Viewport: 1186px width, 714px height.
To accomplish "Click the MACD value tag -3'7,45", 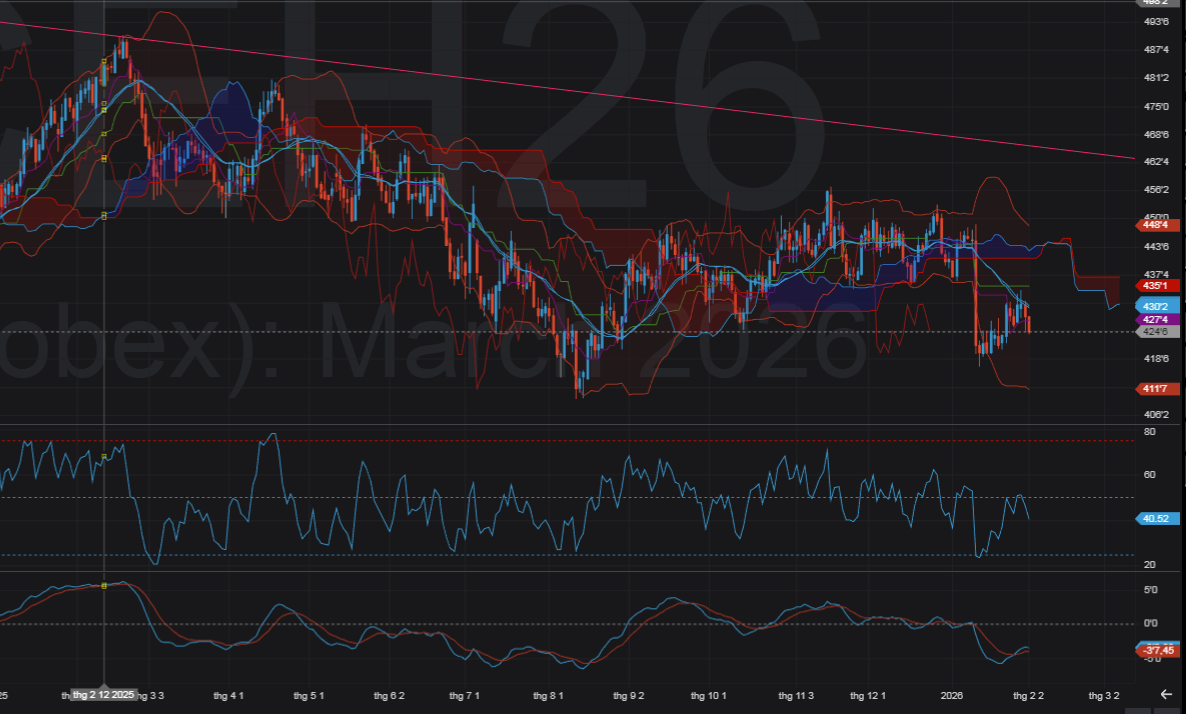I will pos(1158,650).
